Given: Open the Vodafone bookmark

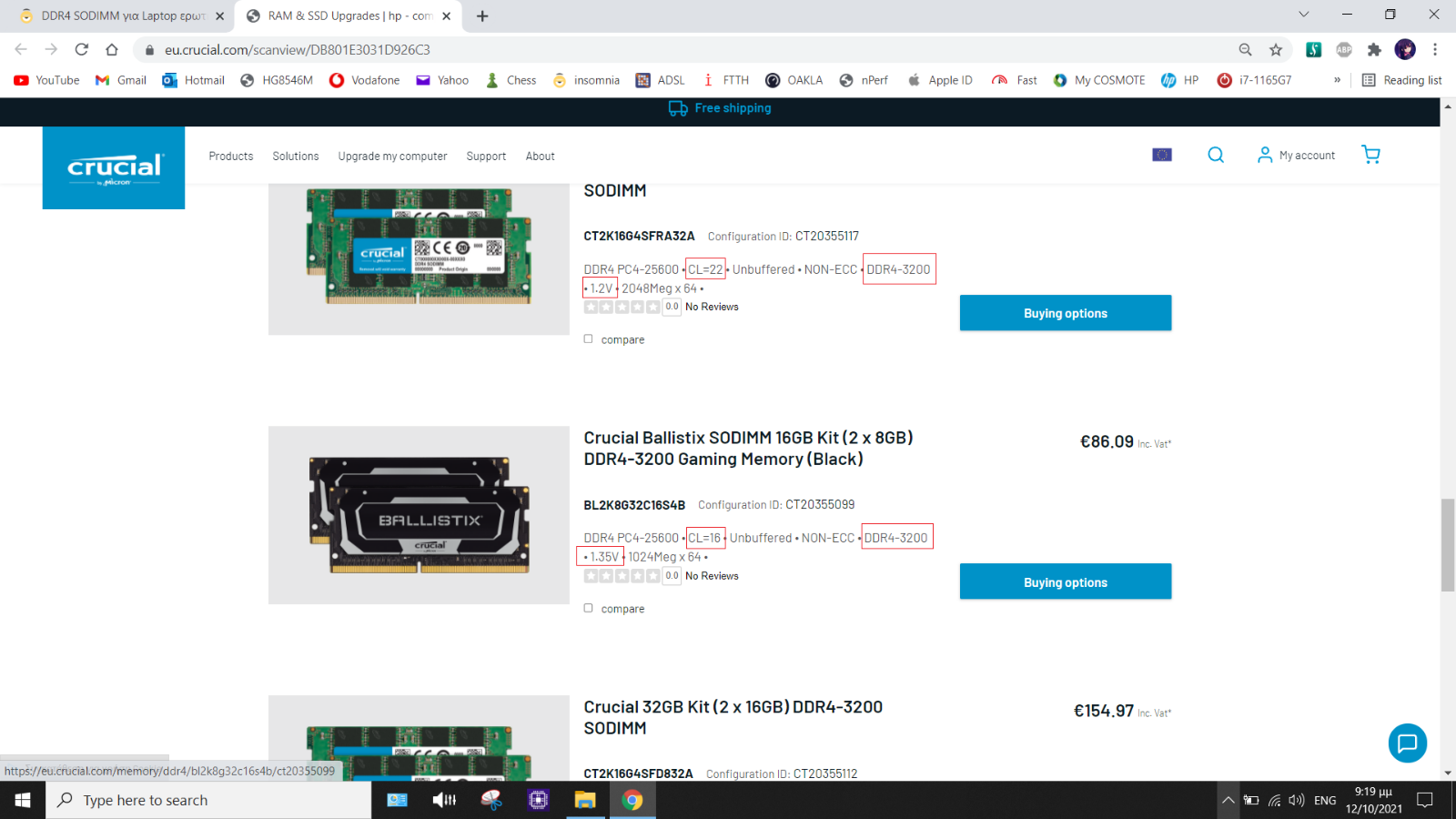Looking at the screenshot, I should click(365, 80).
